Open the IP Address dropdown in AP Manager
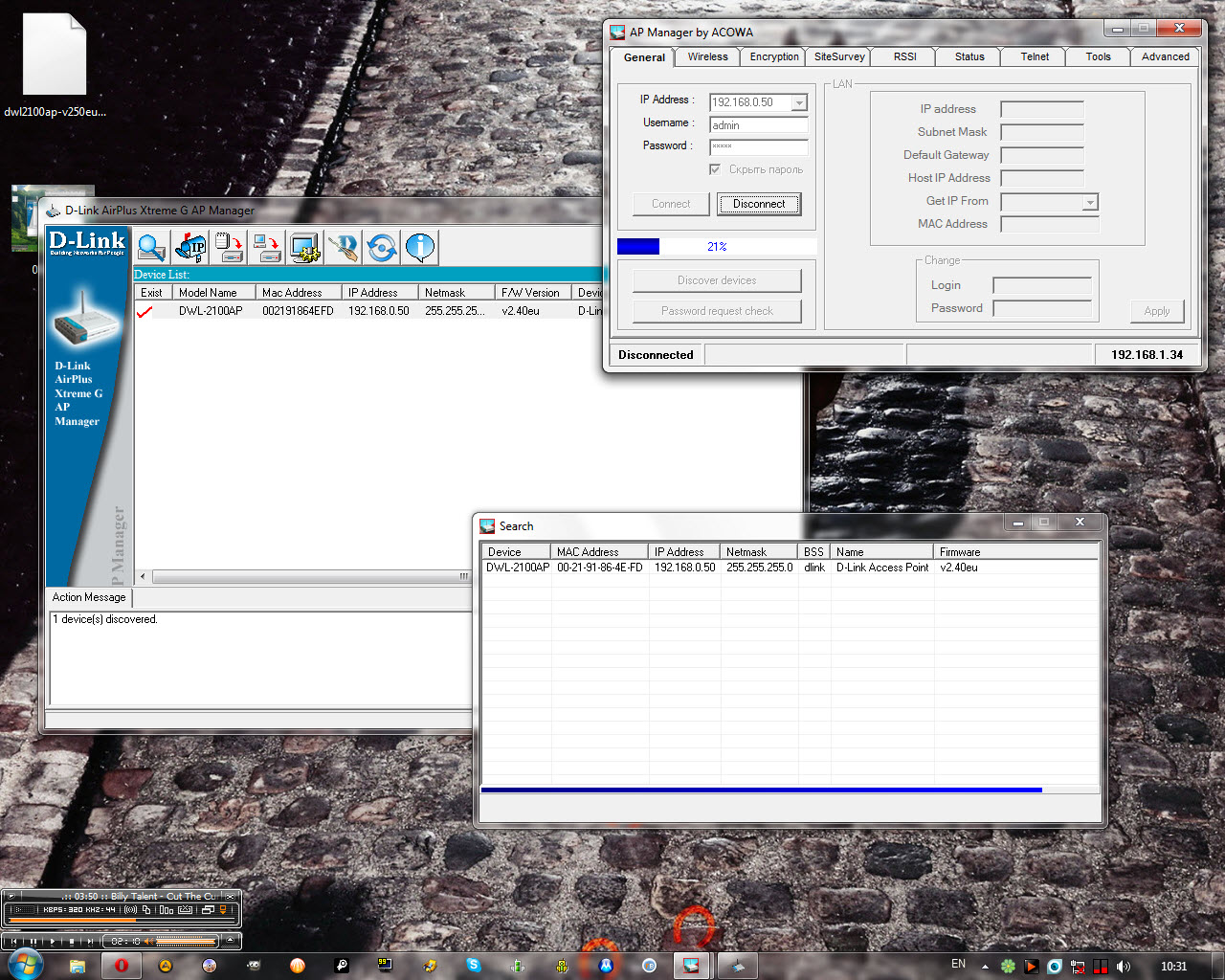This screenshot has height=980, width=1225. coord(799,102)
